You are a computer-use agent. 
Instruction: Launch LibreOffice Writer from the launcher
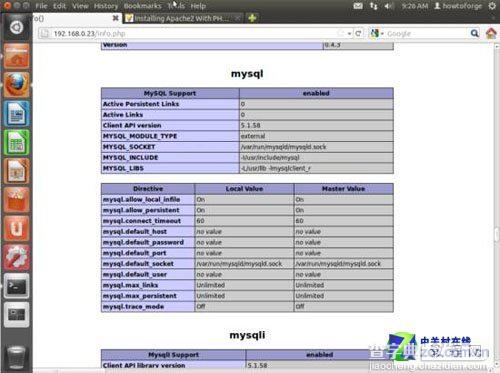coord(17,114)
